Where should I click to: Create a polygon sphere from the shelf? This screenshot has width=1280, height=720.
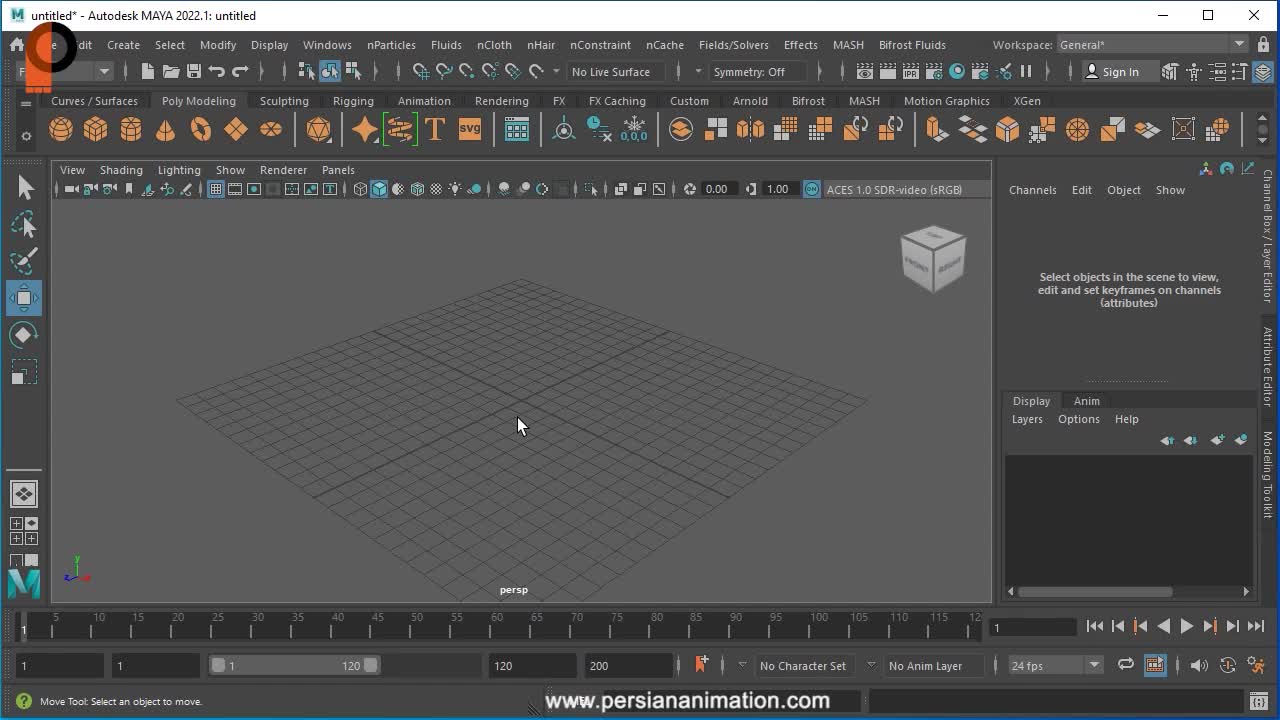coord(61,130)
